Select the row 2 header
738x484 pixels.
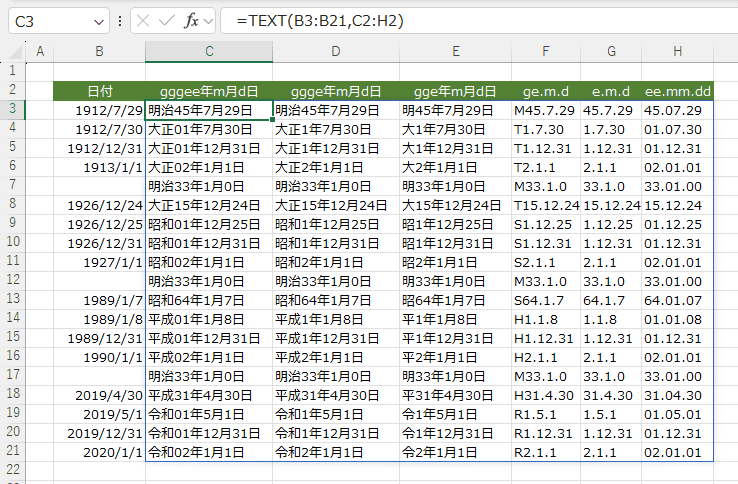point(13,91)
